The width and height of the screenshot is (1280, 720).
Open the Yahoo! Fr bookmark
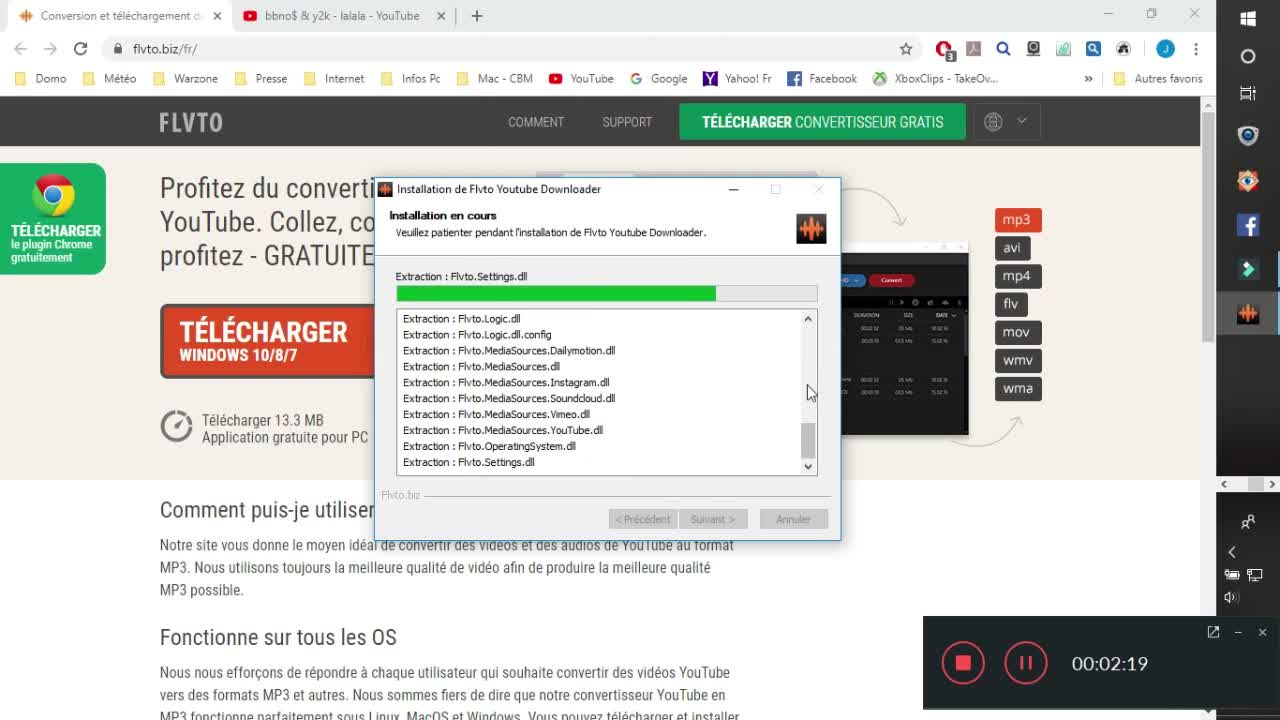click(737, 79)
